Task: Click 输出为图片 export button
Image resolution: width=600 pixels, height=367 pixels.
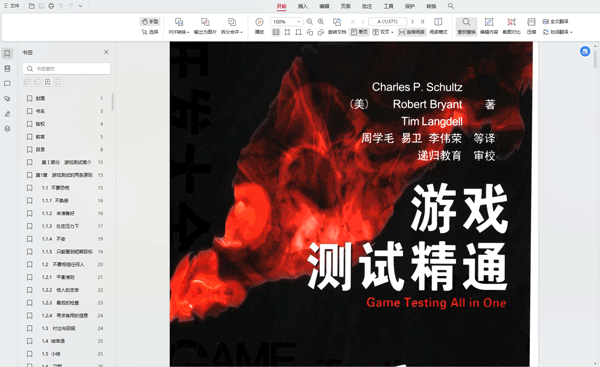Action: (205, 26)
